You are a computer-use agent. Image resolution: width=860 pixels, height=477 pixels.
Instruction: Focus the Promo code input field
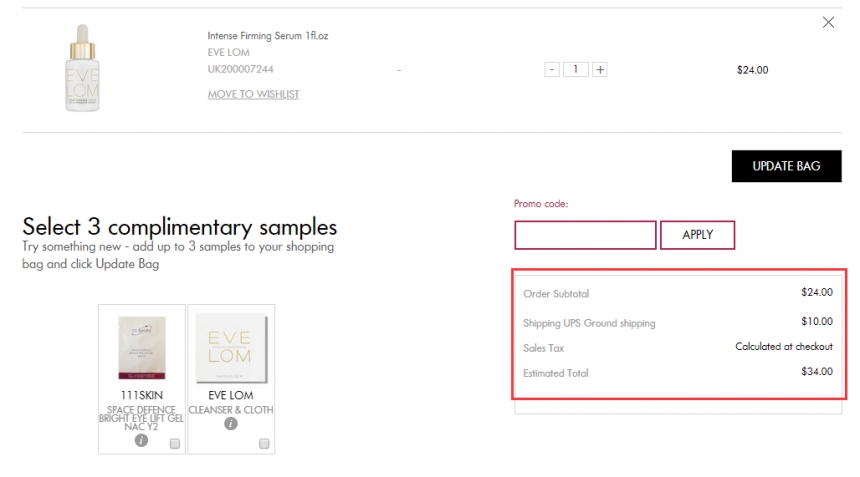pos(585,235)
